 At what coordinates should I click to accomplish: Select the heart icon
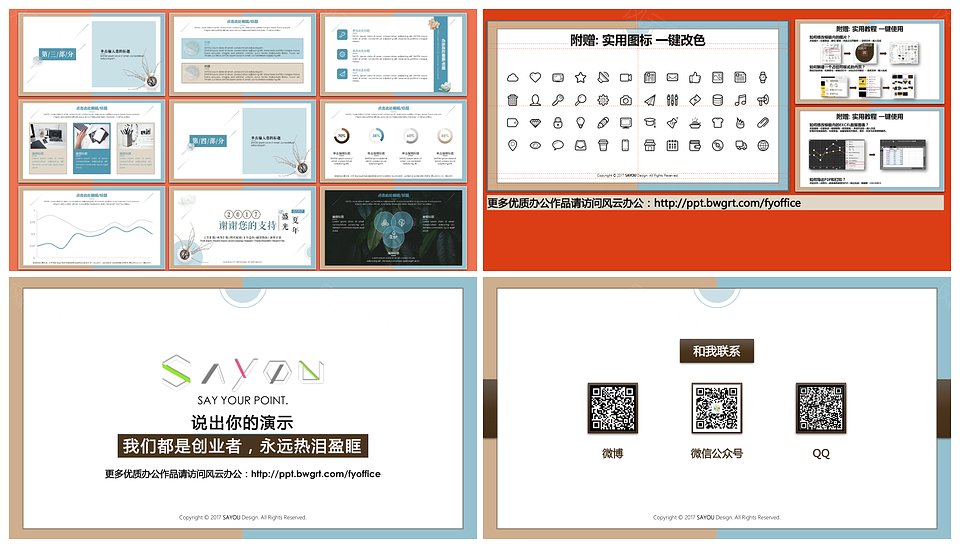point(535,77)
